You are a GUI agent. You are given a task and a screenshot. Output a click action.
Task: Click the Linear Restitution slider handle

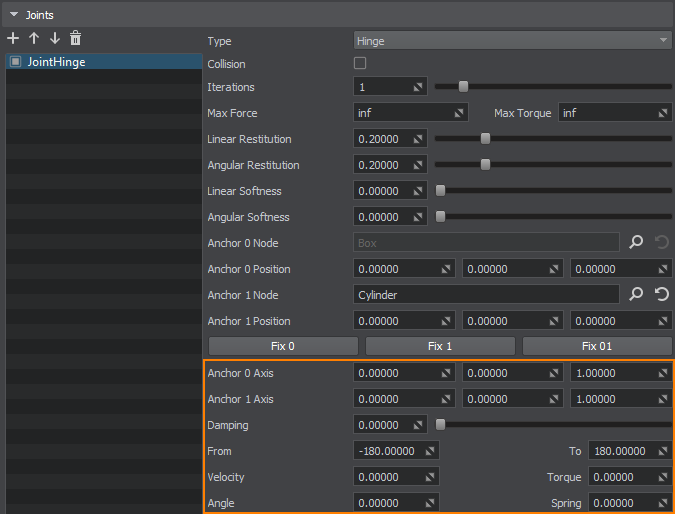485,139
